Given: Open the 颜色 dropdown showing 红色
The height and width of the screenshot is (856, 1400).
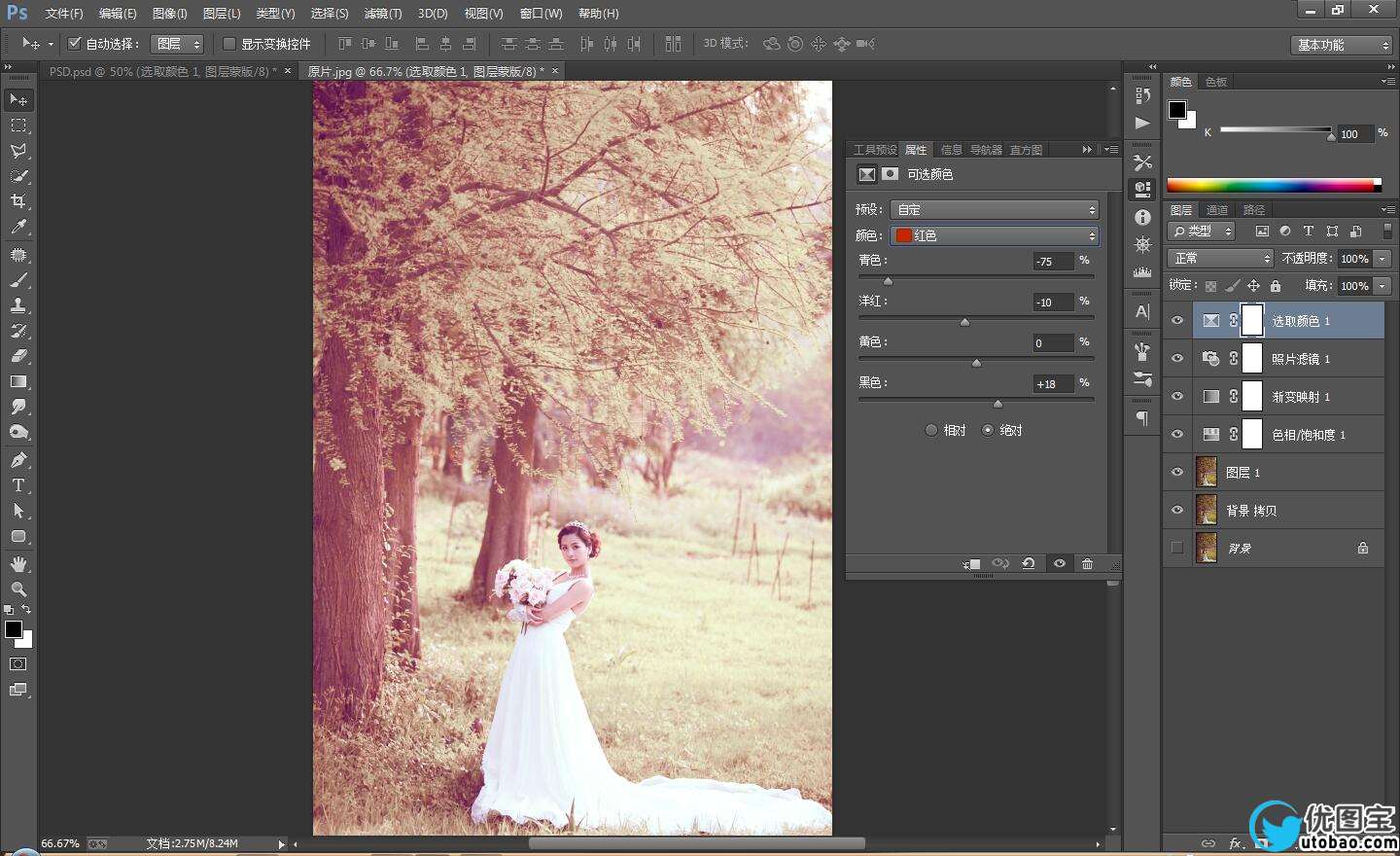Looking at the screenshot, I should (995, 235).
